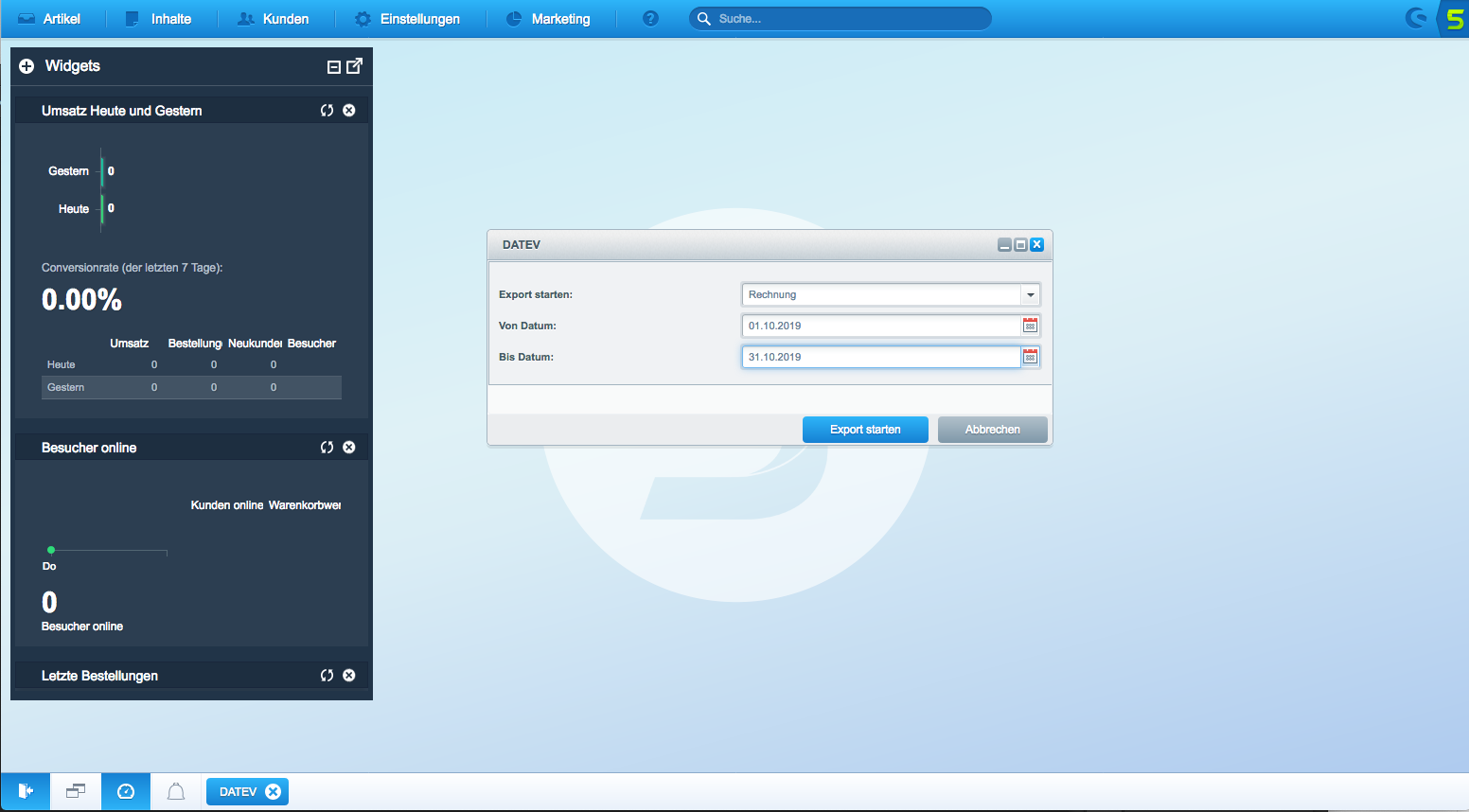Click the window manager taskbar icon
This screenshot has width=1469, height=812.
pyautogui.click(x=76, y=792)
